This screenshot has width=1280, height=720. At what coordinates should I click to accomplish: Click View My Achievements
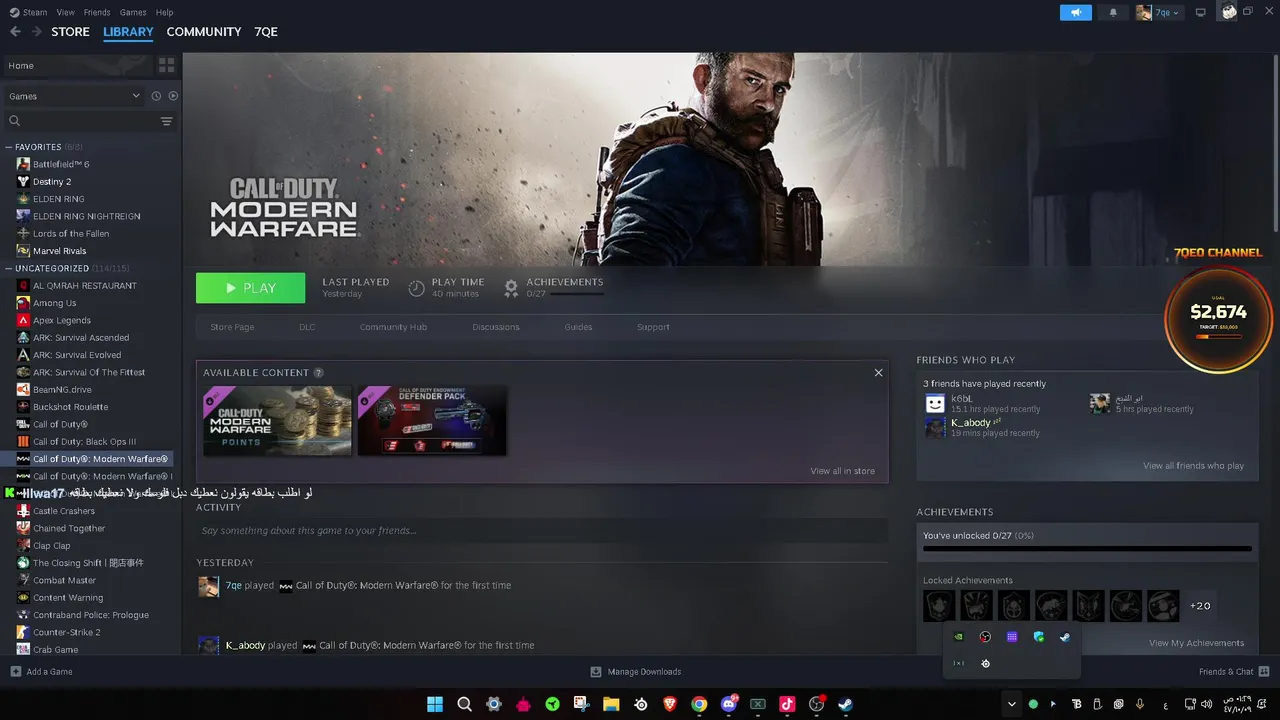click(x=1196, y=643)
